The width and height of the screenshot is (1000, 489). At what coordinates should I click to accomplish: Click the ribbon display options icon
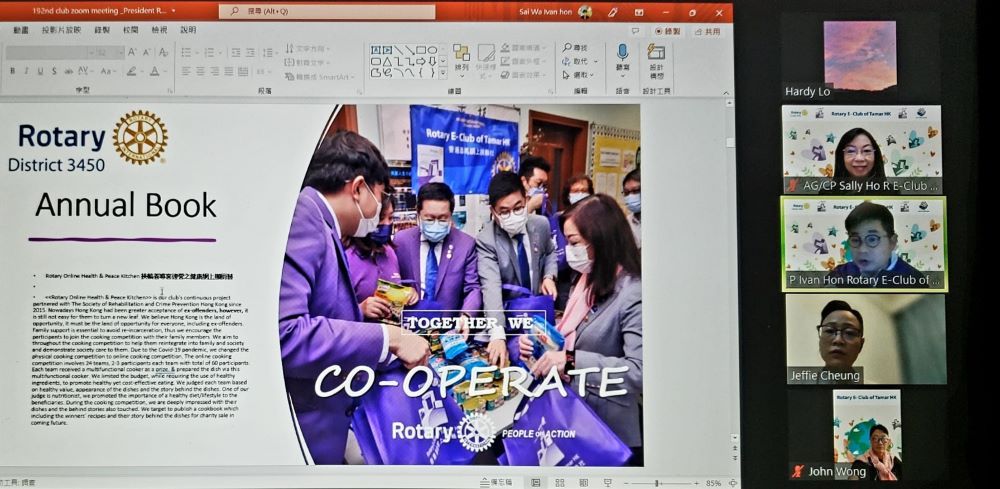tap(639, 12)
